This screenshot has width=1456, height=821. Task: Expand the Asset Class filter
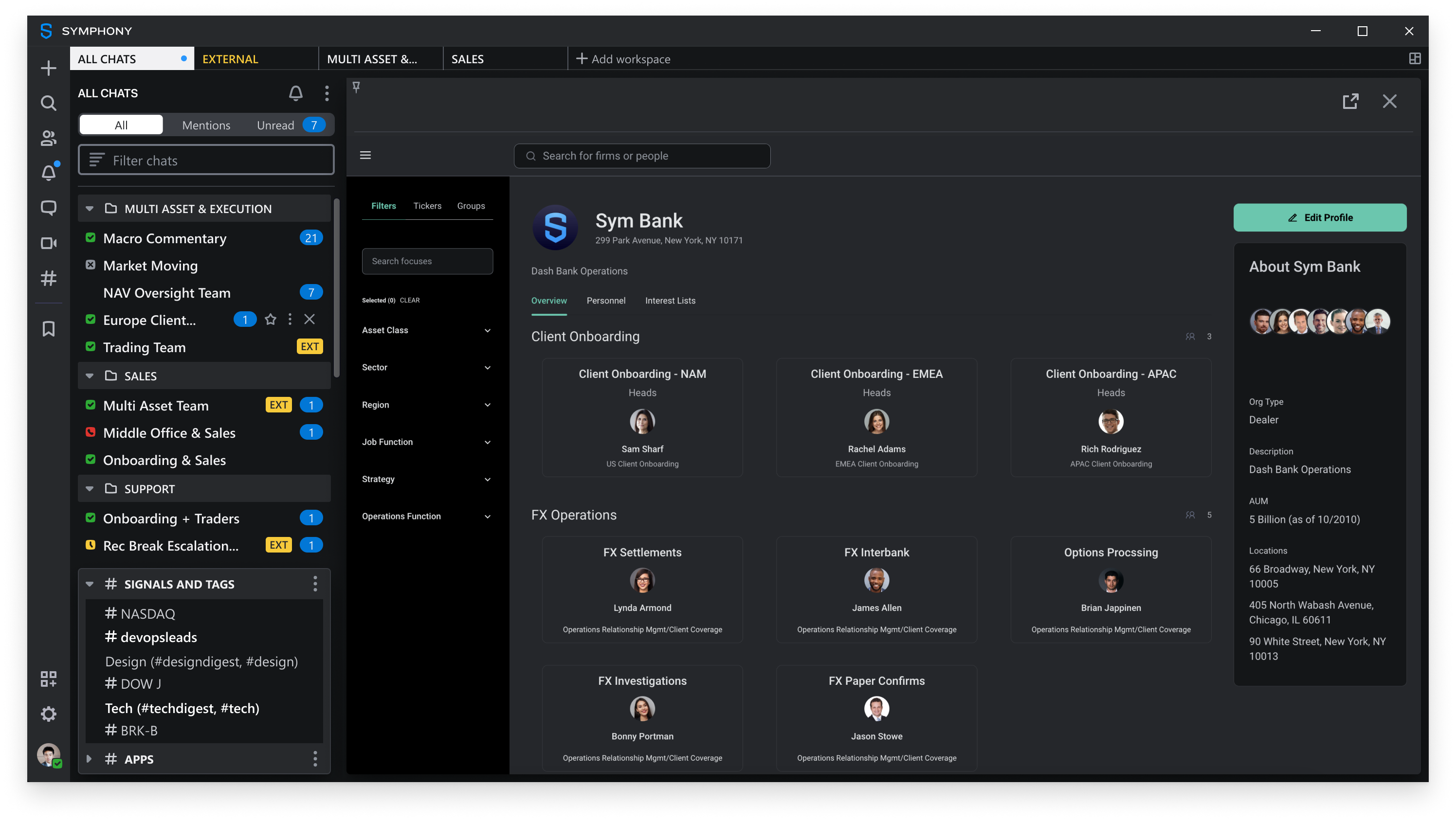click(x=427, y=330)
